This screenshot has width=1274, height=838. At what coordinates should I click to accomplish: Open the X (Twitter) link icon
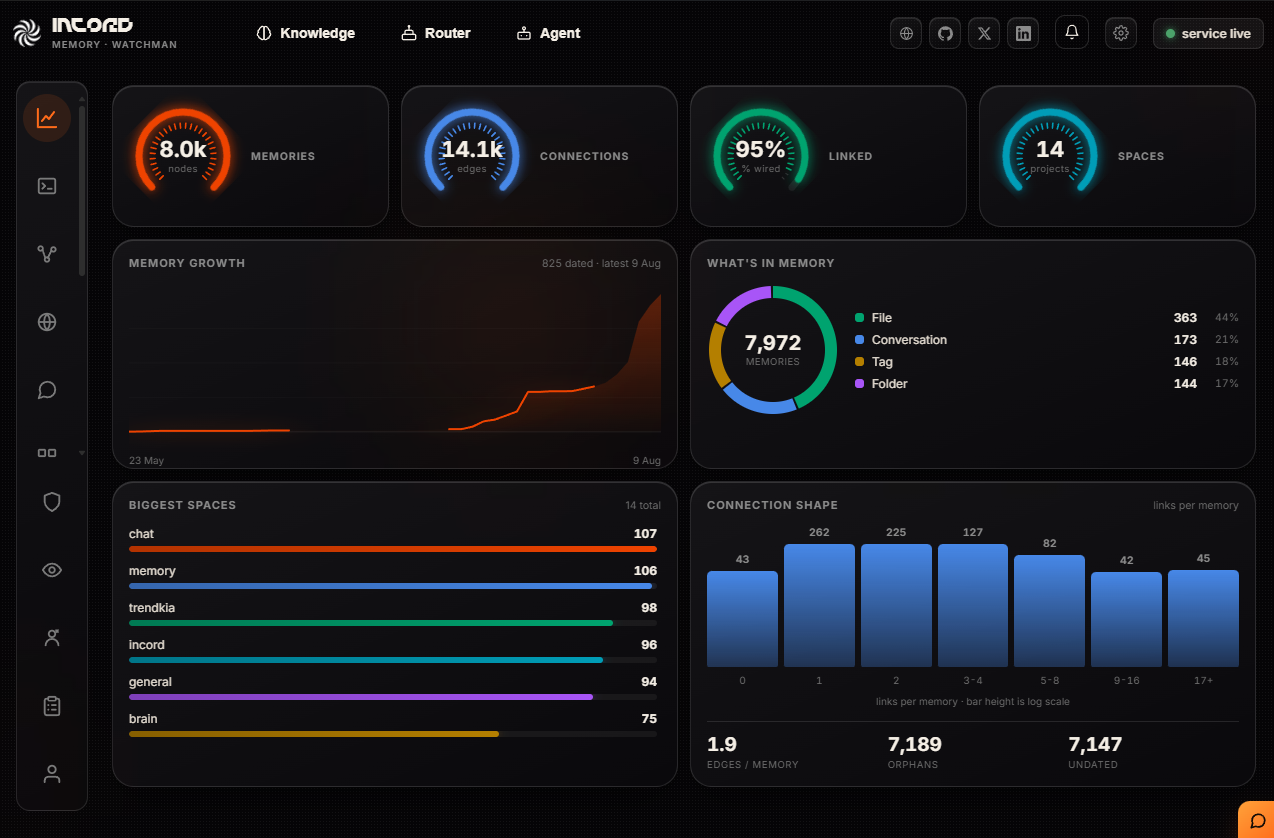pyautogui.click(x=984, y=33)
